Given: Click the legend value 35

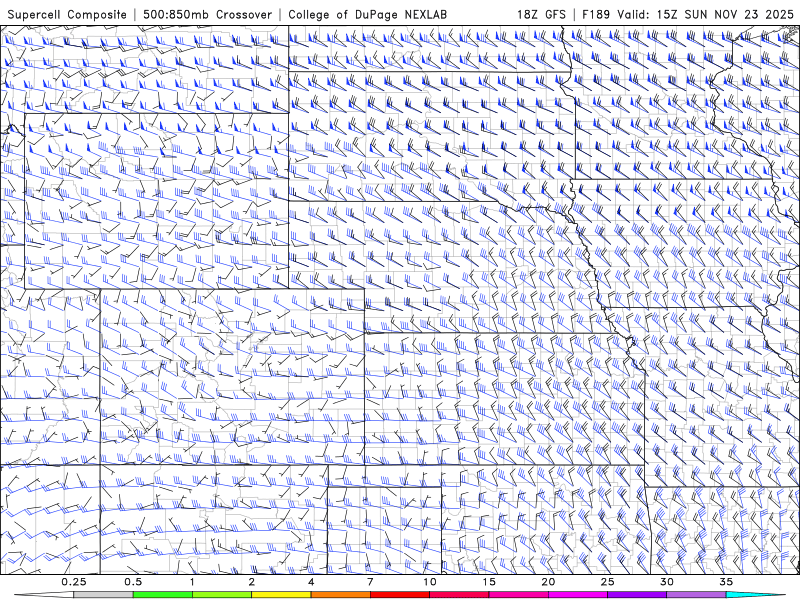Looking at the screenshot, I should pyautogui.click(x=726, y=582).
